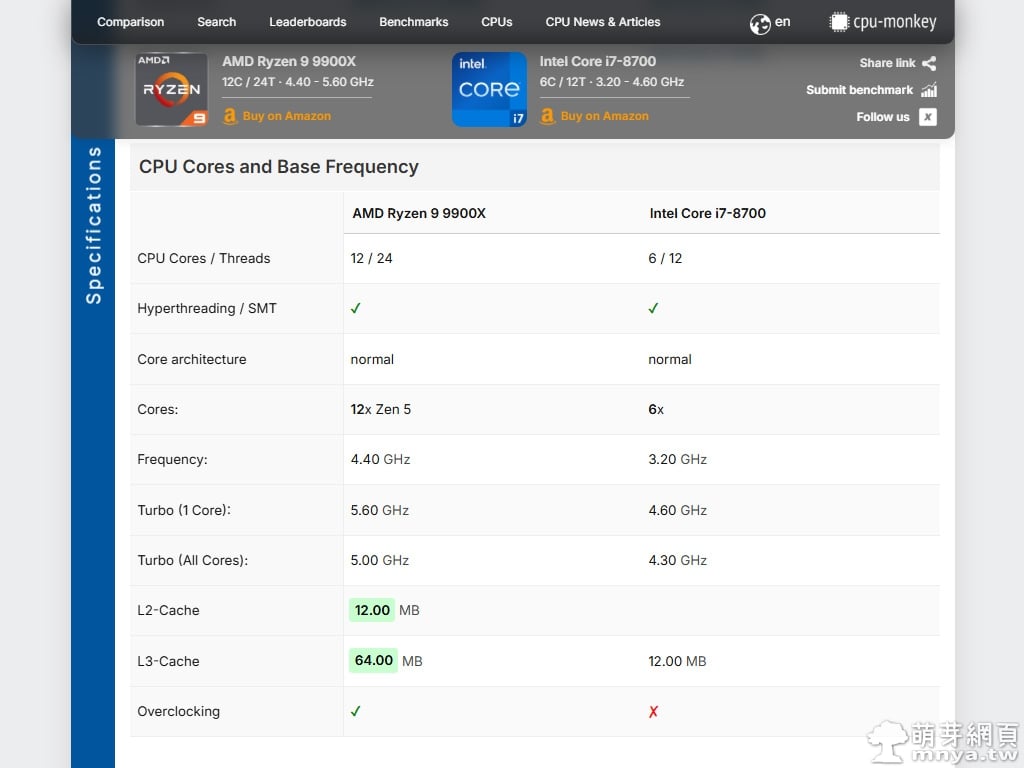Viewport: 1024px width, 768px height.
Task: Click Buy on Amazon for Ryzen 9900X
Action: point(286,116)
